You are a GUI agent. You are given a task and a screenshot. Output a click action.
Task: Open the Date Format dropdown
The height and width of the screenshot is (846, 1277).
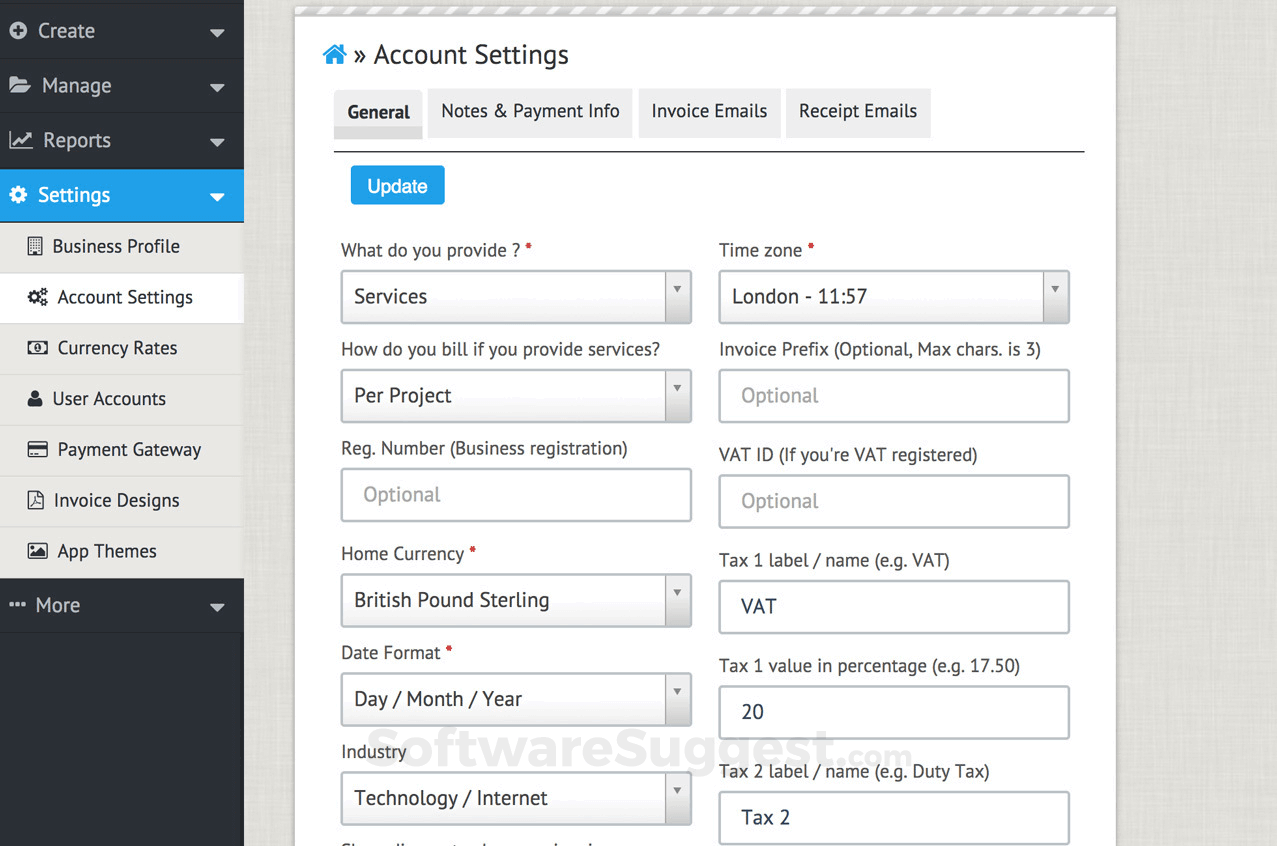(515, 699)
